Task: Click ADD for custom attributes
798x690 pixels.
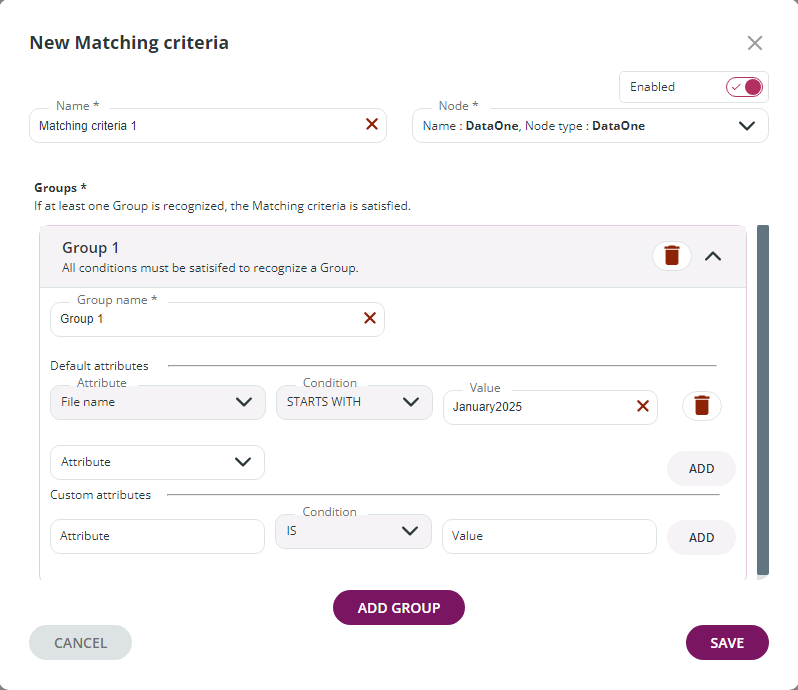Action: [701, 537]
